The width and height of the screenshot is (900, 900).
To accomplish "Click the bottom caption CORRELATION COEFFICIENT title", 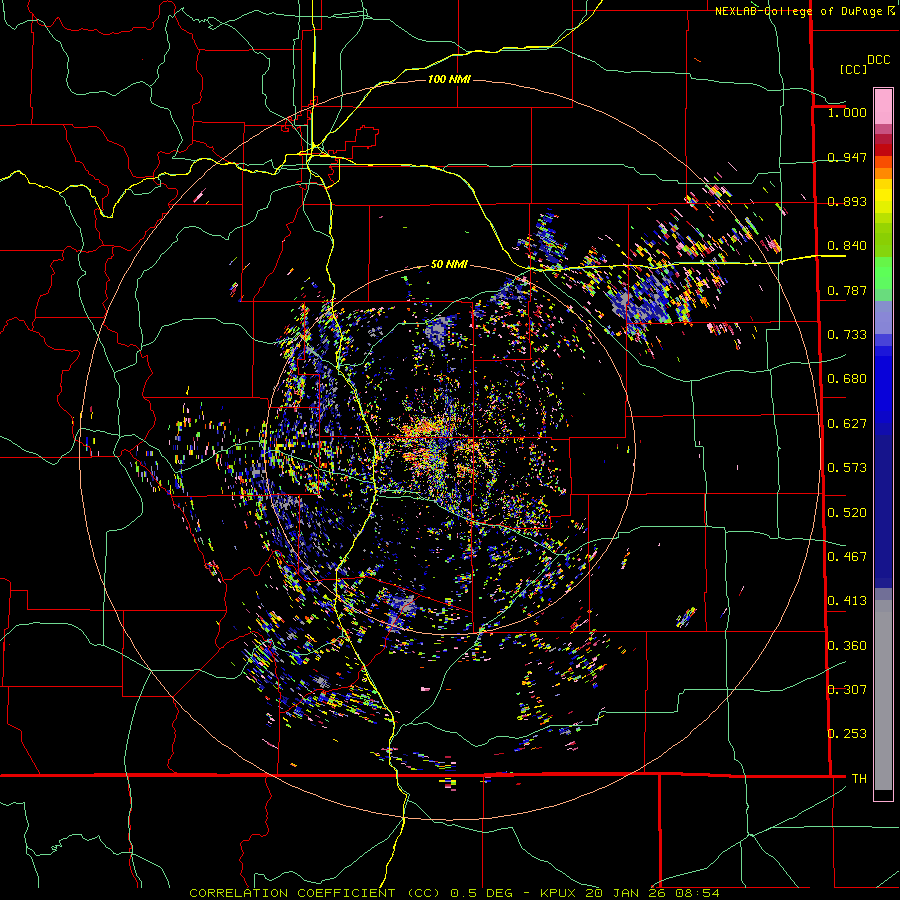I will (292, 893).
